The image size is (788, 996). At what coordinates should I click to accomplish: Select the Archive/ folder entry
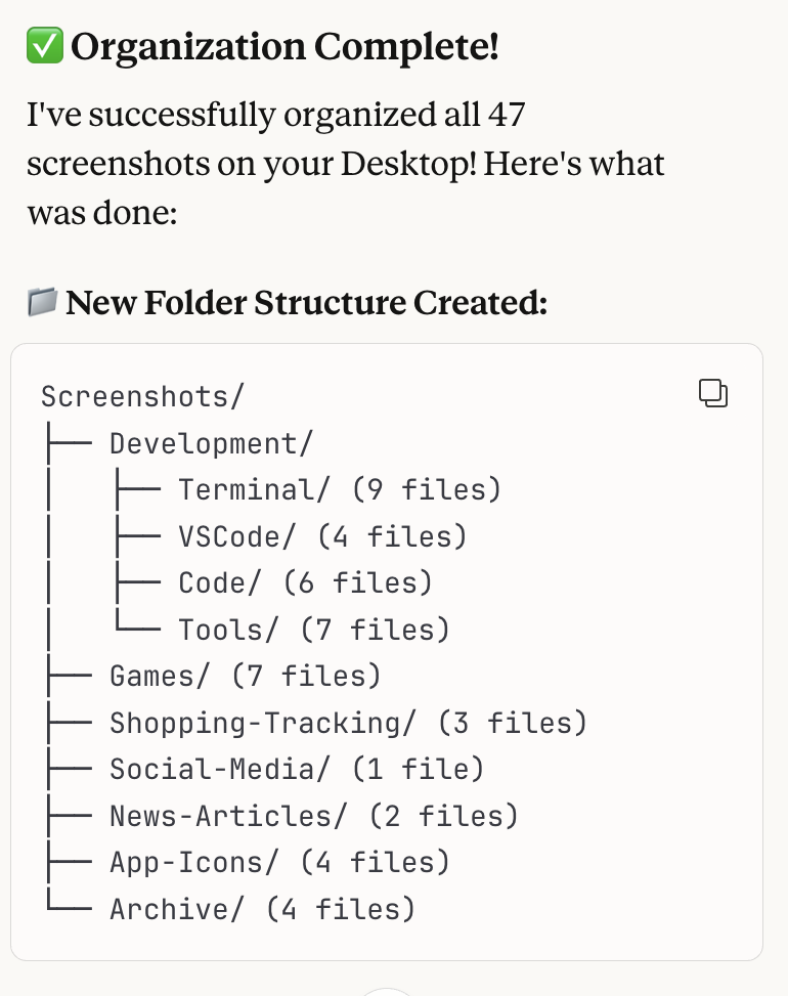click(x=177, y=909)
